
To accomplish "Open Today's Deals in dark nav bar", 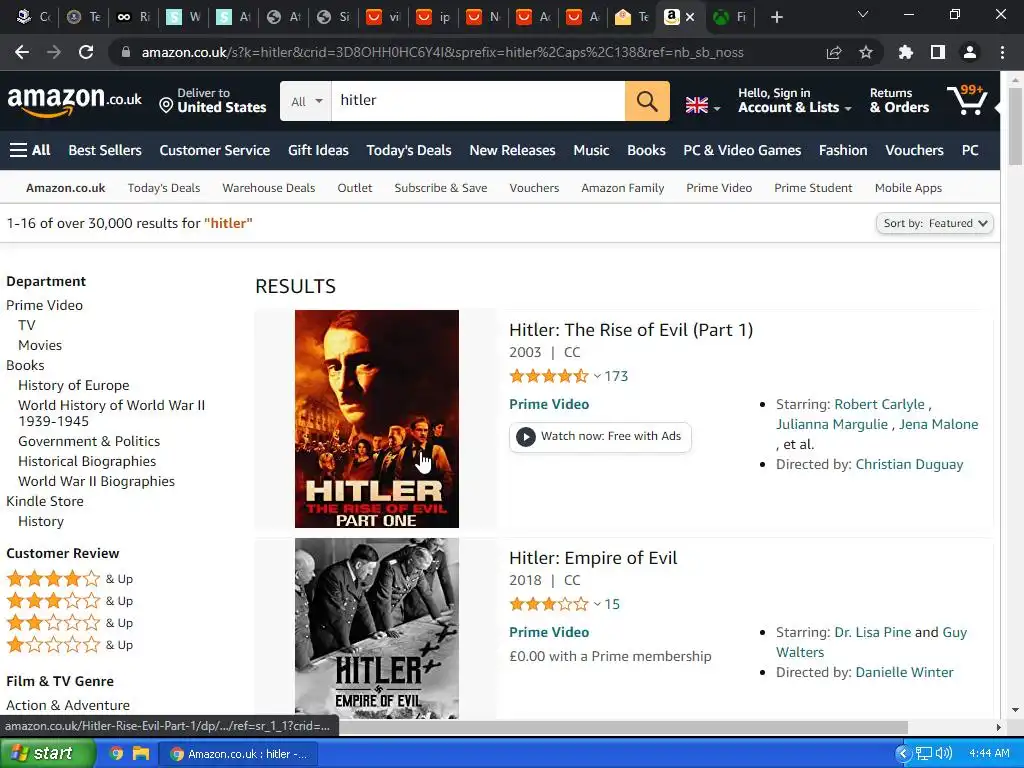I will (x=409, y=150).
